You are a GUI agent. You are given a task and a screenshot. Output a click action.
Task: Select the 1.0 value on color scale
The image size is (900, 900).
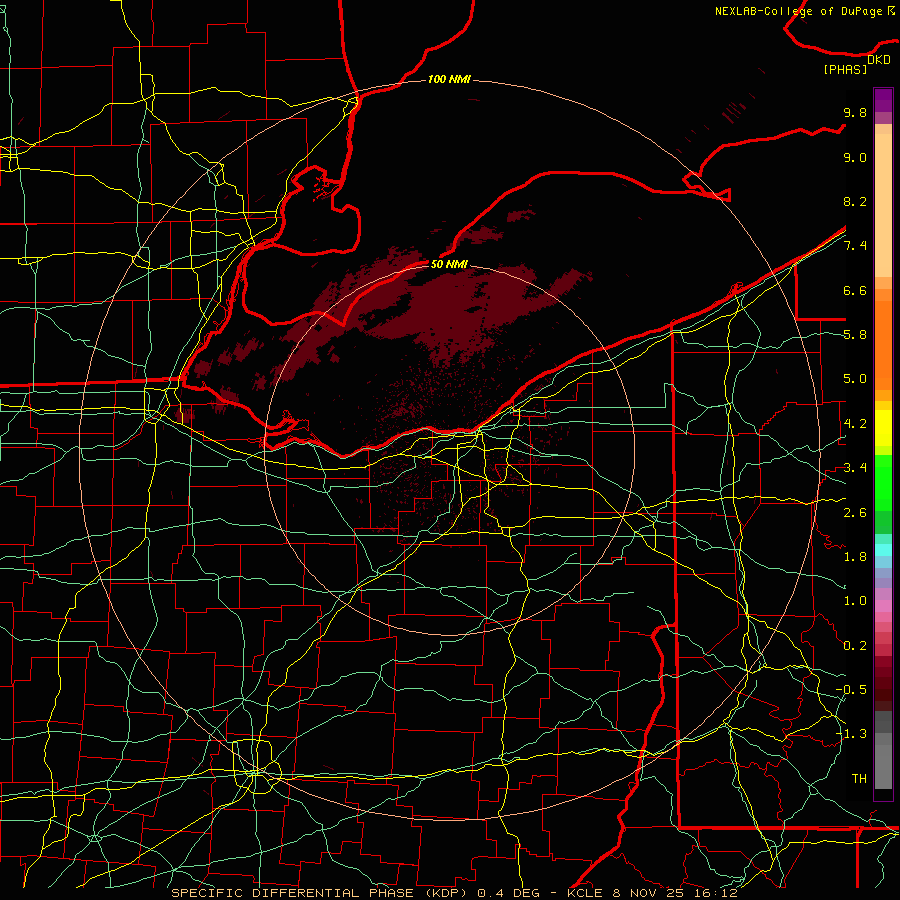pos(855,601)
